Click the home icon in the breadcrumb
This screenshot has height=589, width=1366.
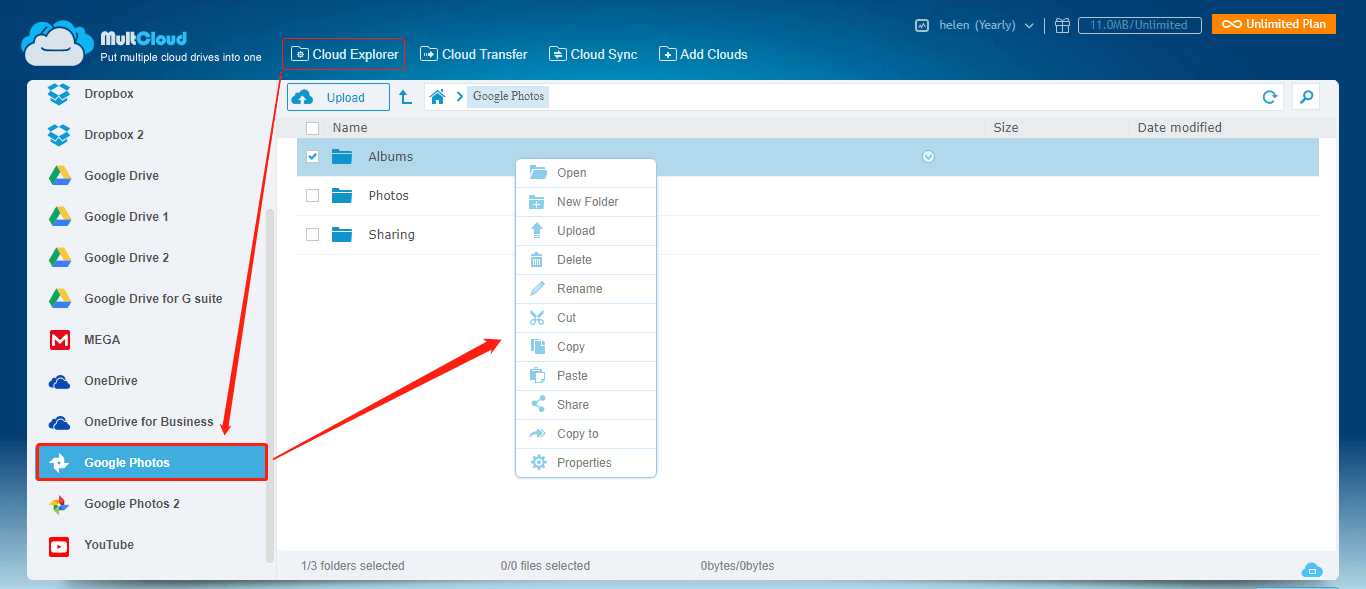pos(437,97)
